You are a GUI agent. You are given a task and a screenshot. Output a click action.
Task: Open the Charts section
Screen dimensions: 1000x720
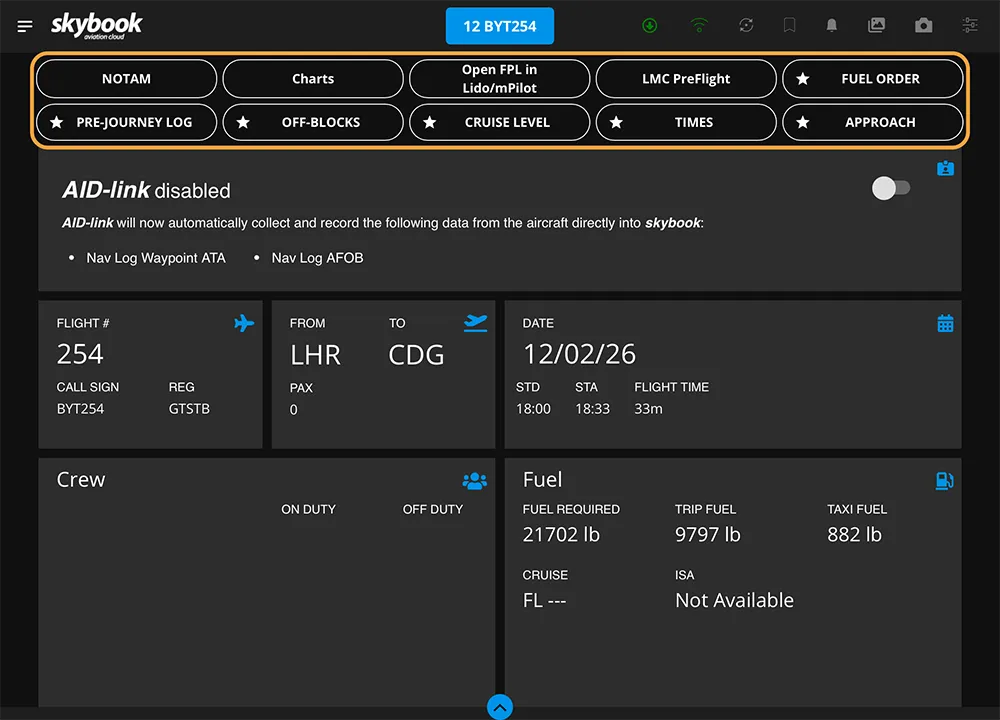pos(313,78)
